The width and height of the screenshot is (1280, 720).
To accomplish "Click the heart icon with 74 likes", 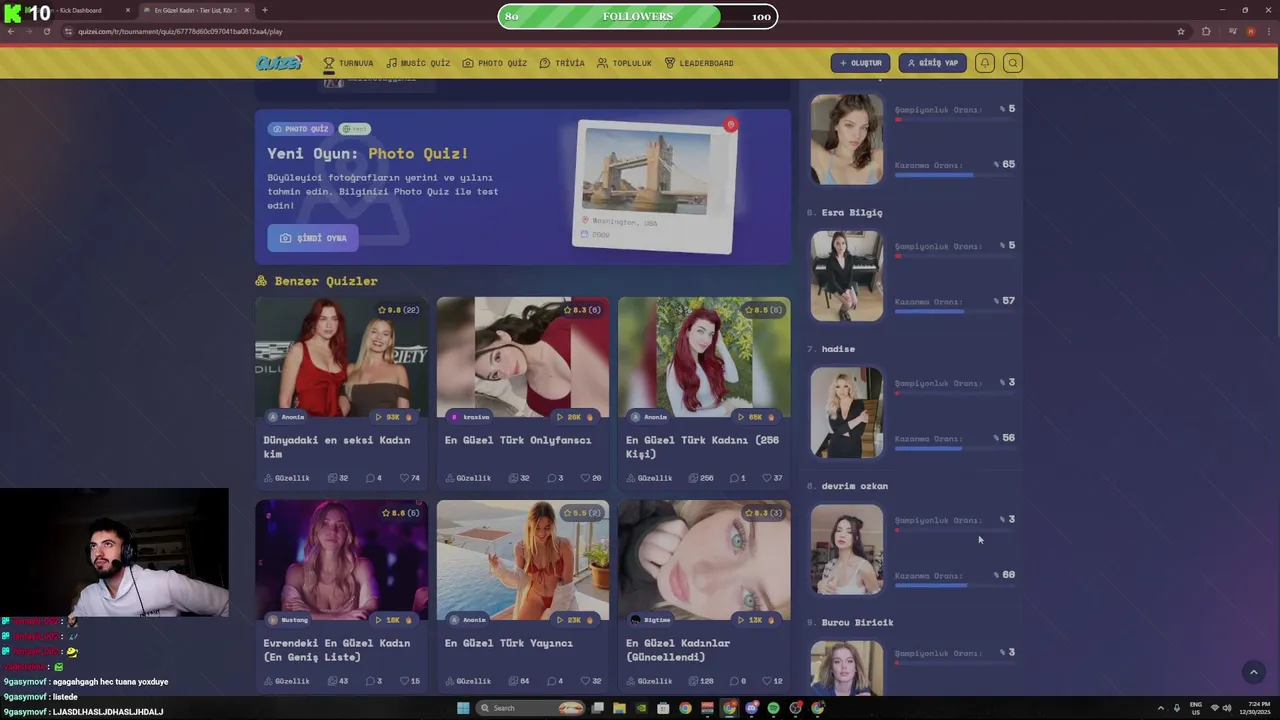I will click(x=404, y=478).
